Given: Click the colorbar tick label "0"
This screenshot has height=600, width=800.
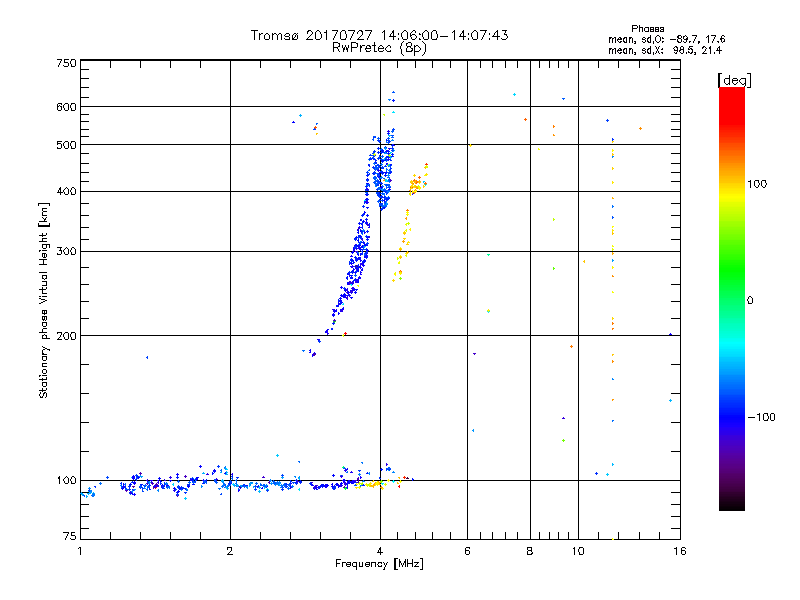Looking at the screenshot, I should click(x=750, y=301).
